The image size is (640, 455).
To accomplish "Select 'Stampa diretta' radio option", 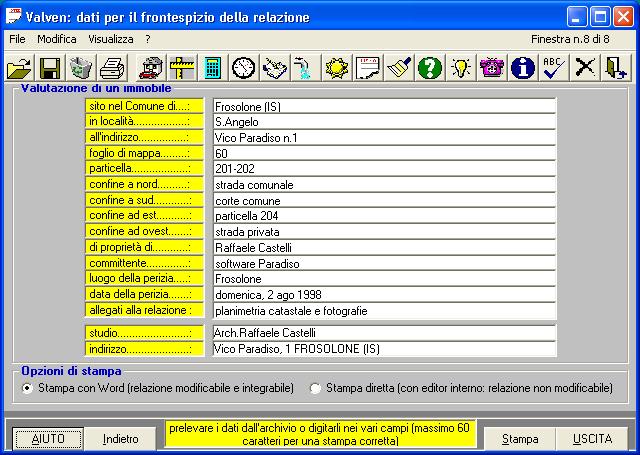I will pyautogui.click(x=316, y=387).
